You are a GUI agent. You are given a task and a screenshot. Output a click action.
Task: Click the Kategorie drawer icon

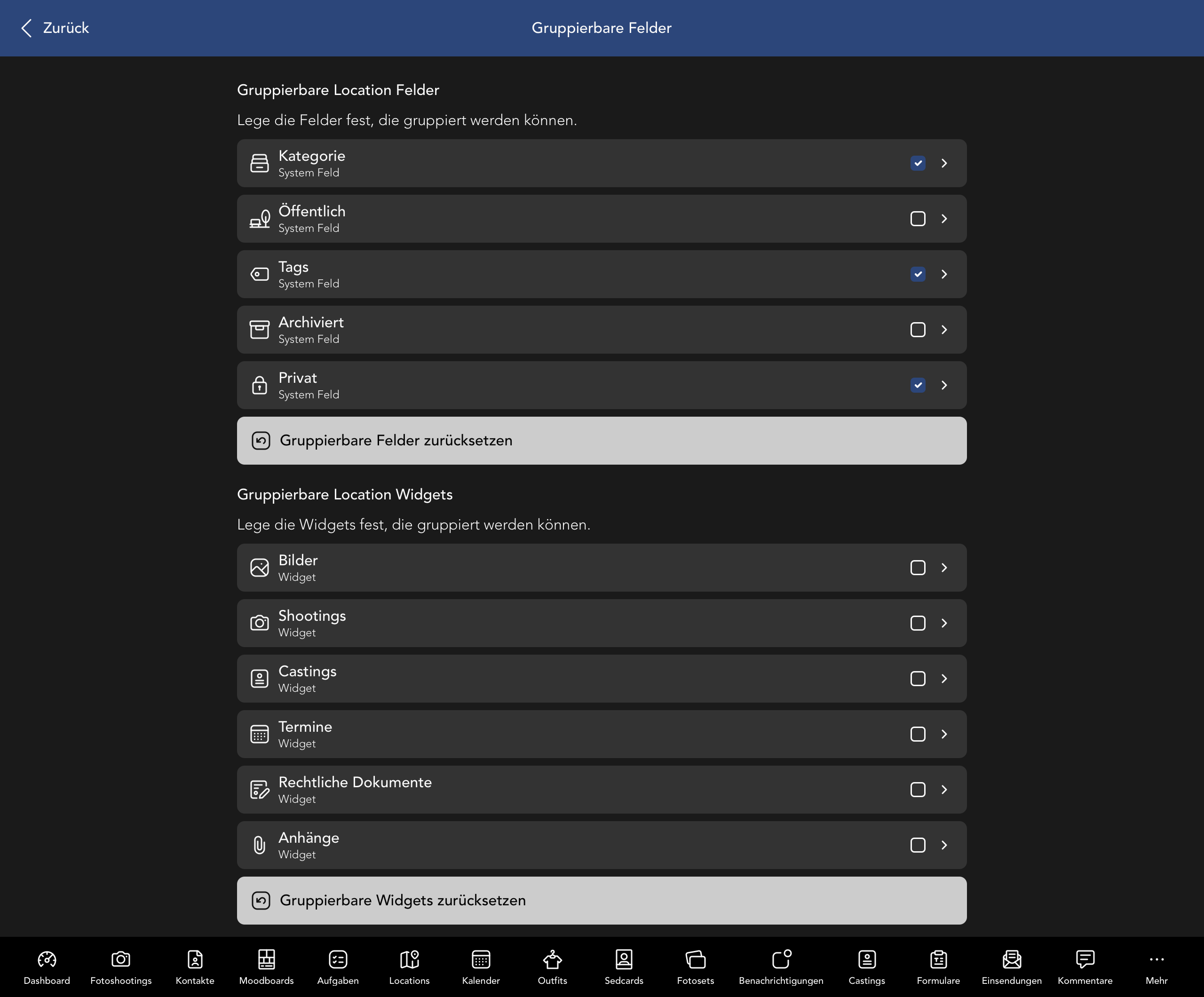coord(260,163)
